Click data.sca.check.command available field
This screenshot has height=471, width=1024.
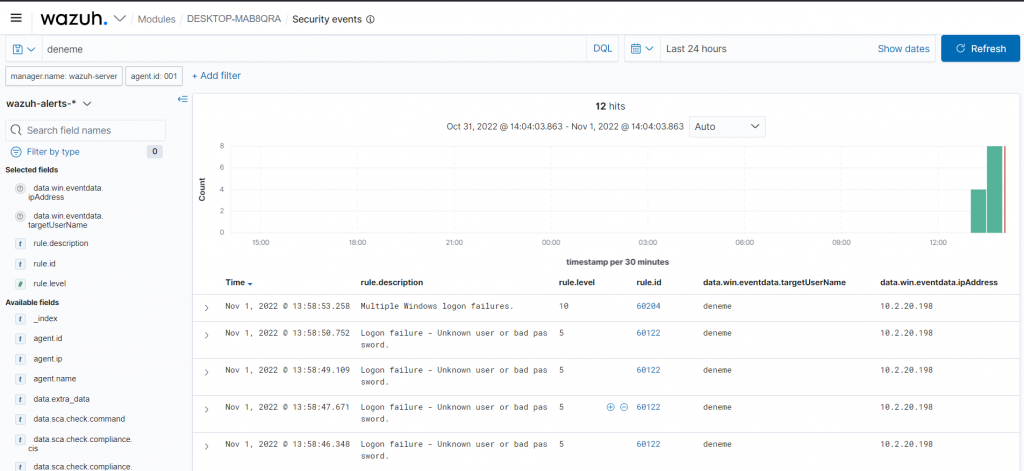[x=79, y=419]
